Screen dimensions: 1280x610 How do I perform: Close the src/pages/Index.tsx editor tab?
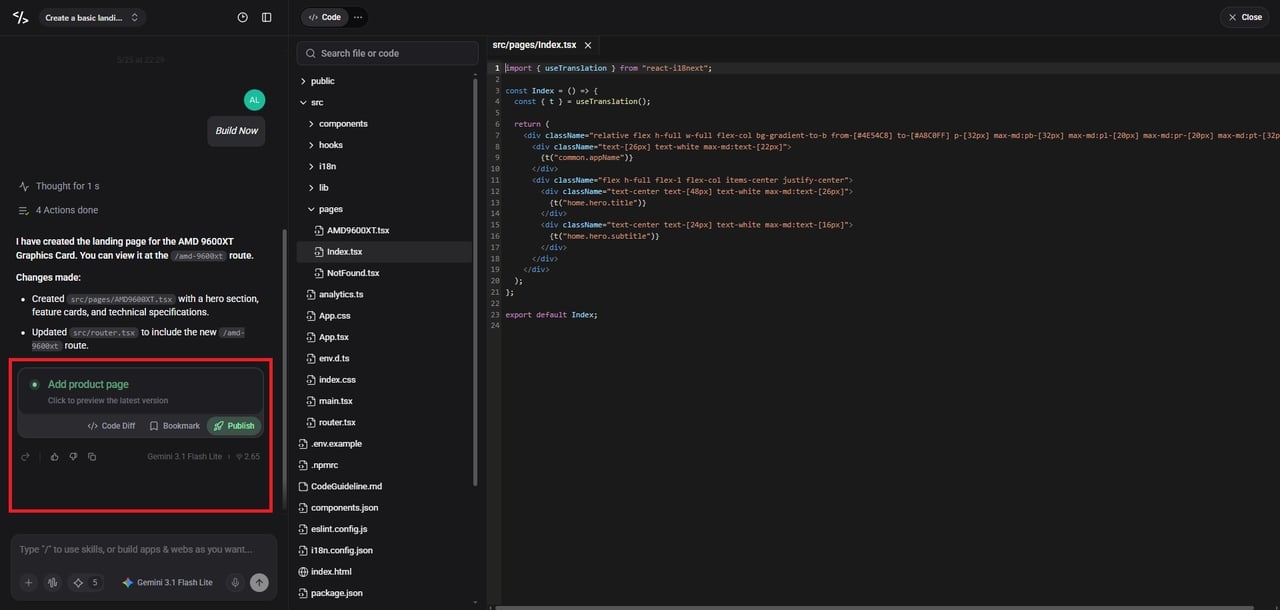pyautogui.click(x=588, y=45)
